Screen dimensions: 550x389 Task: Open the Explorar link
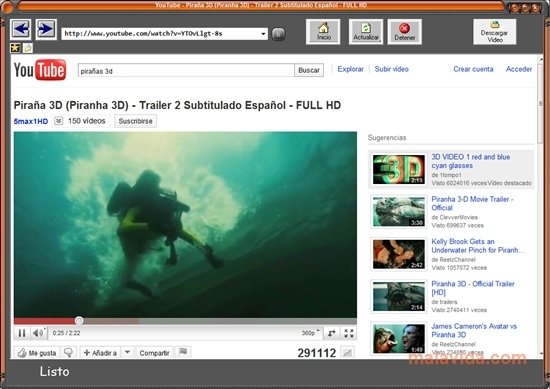[350, 69]
